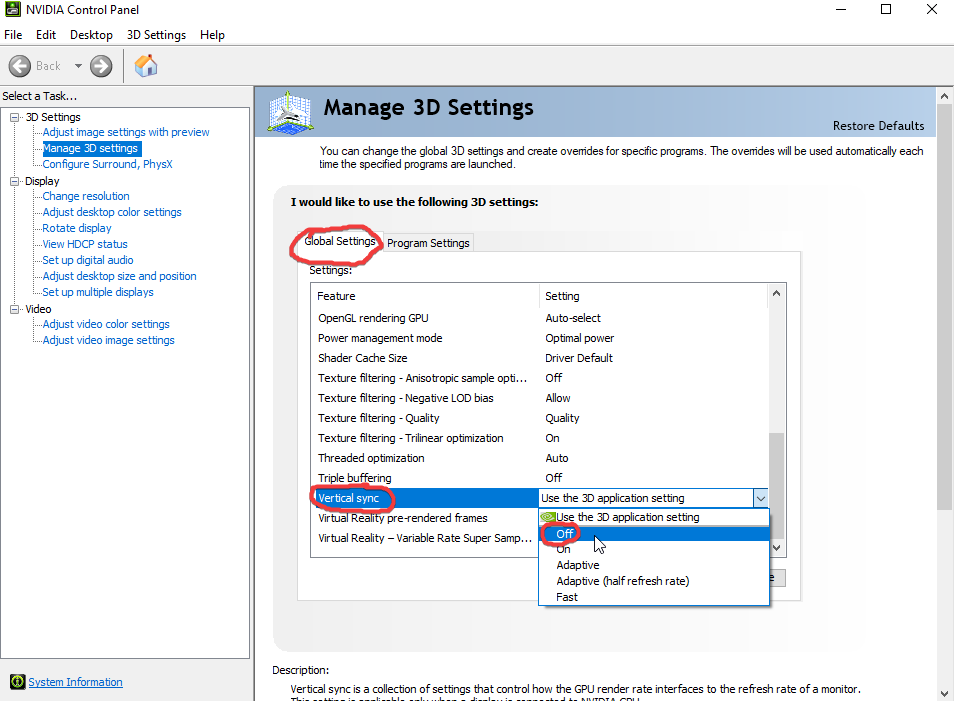The width and height of the screenshot is (954, 701).
Task: Select Texture filtering - Negative LOD bias
Action: point(540,398)
